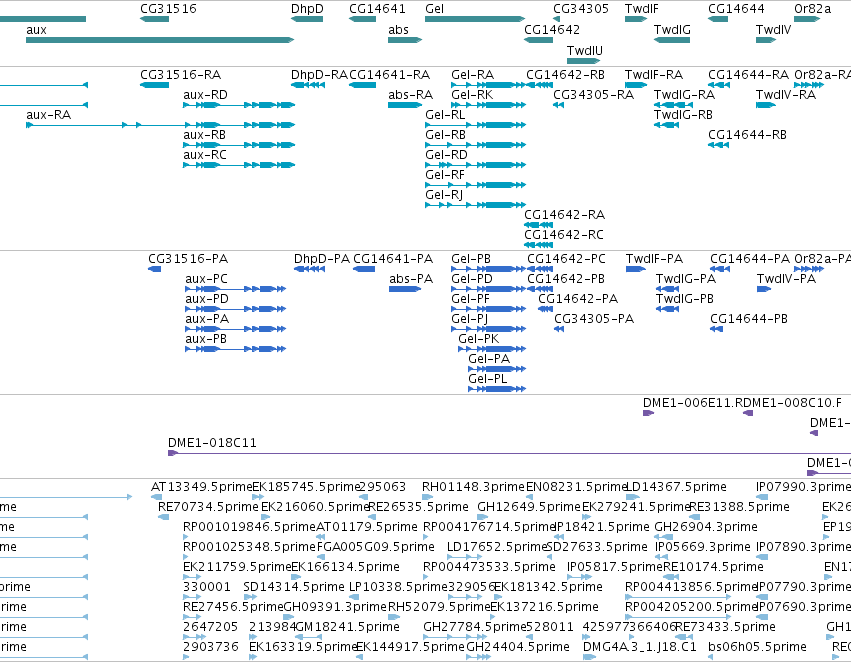Select the CG14642-RC transcript
This screenshot has height=662, width=851.
(x=538, y=245)
